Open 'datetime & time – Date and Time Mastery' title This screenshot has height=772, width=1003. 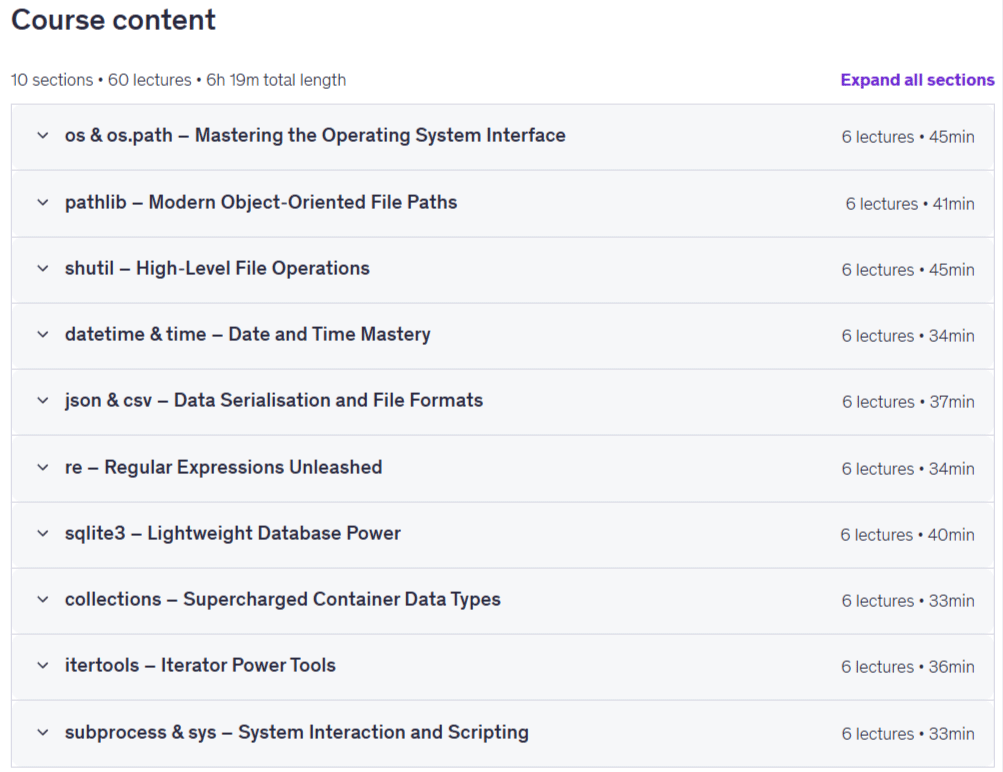click(248, 335)
